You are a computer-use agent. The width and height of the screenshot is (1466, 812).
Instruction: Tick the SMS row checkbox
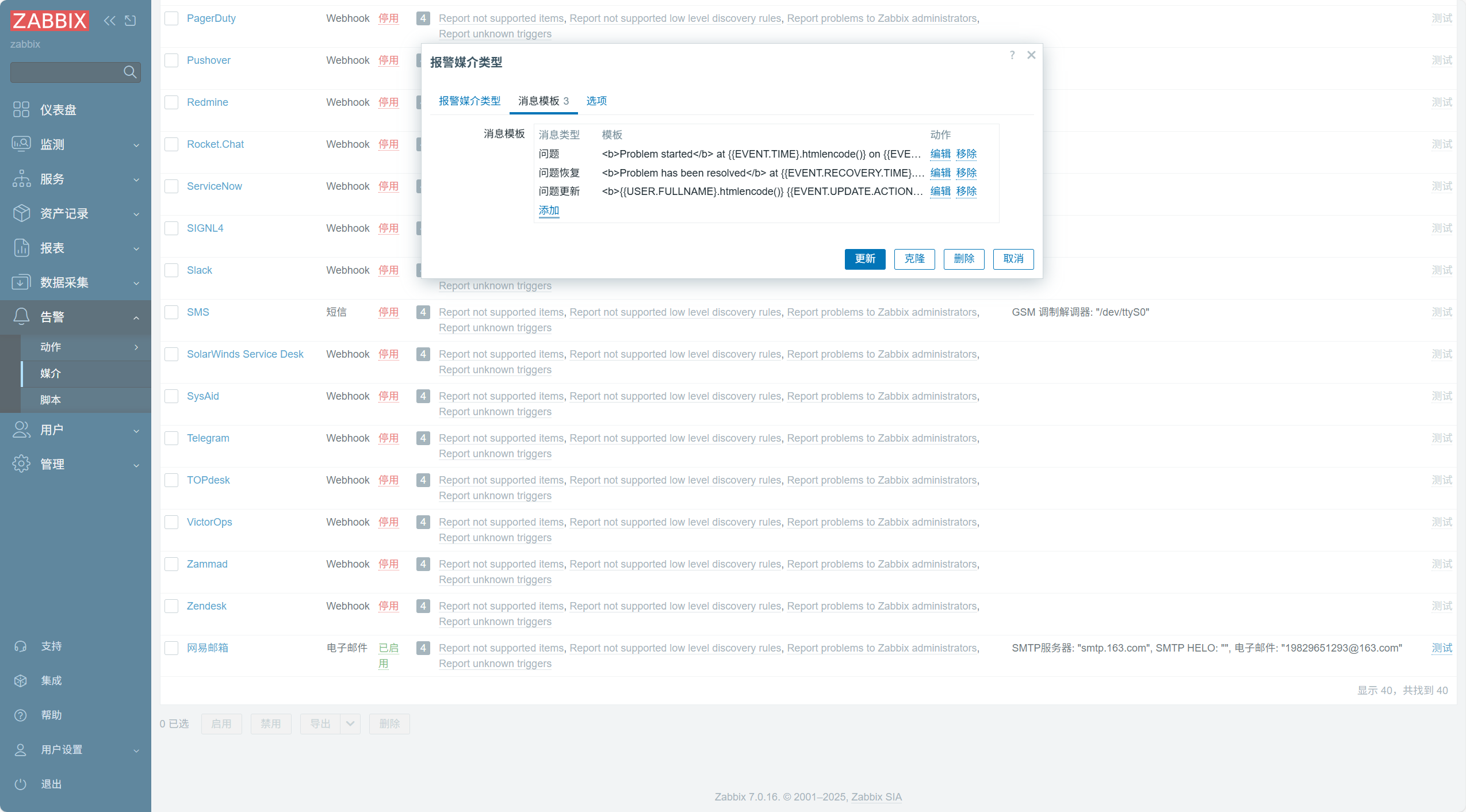(171, 312)
